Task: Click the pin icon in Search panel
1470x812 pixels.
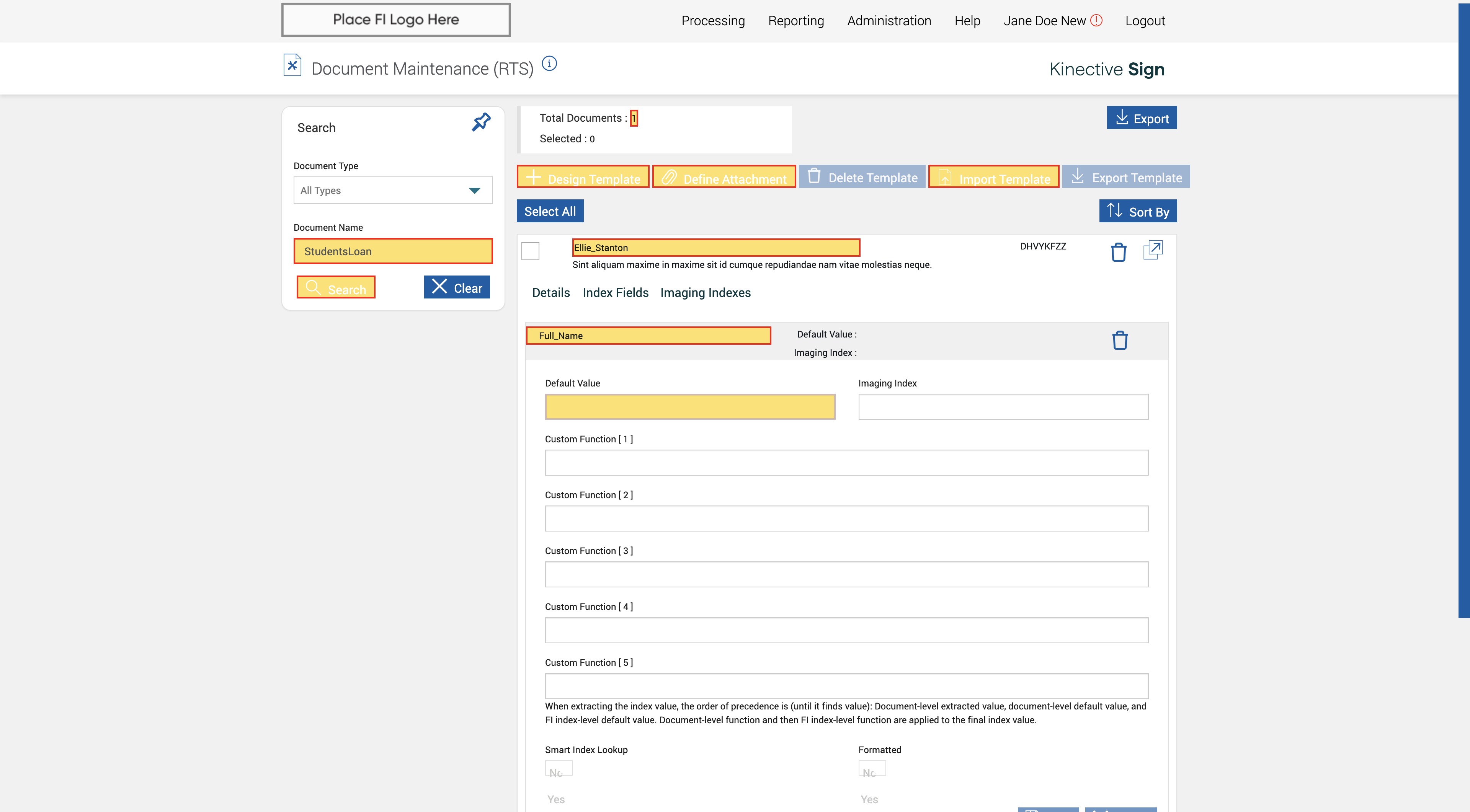Action: (481, 121)
